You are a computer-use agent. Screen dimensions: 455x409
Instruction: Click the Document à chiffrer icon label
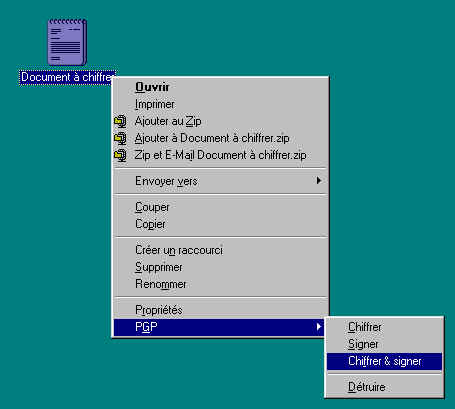point(66,77)
